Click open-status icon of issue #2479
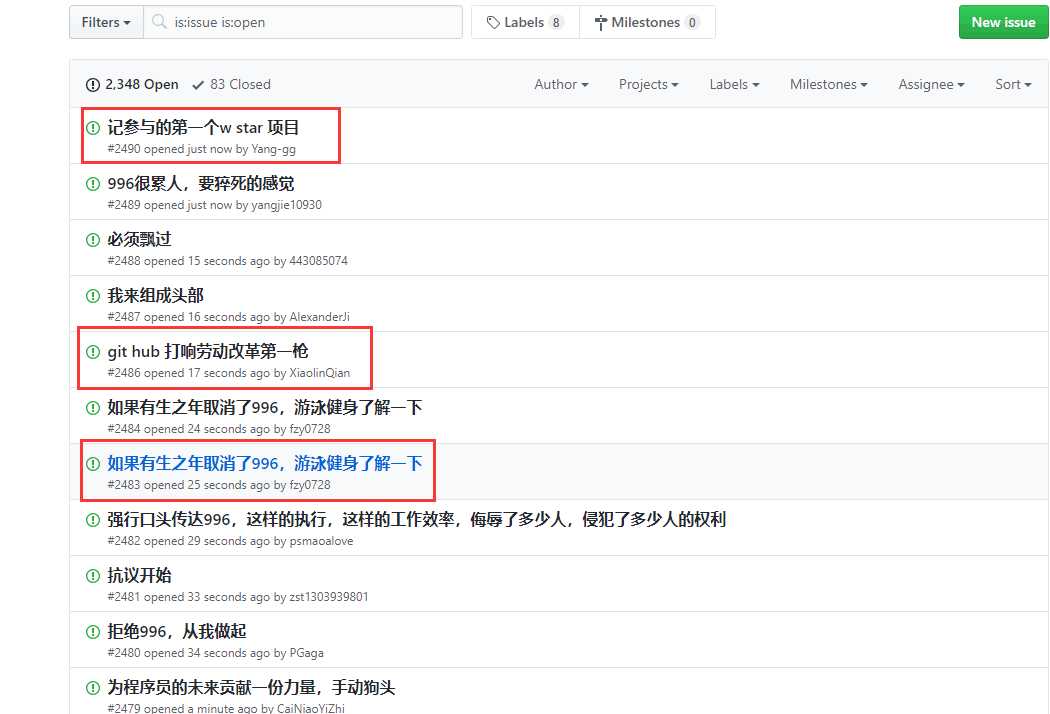 pos(93,688)
